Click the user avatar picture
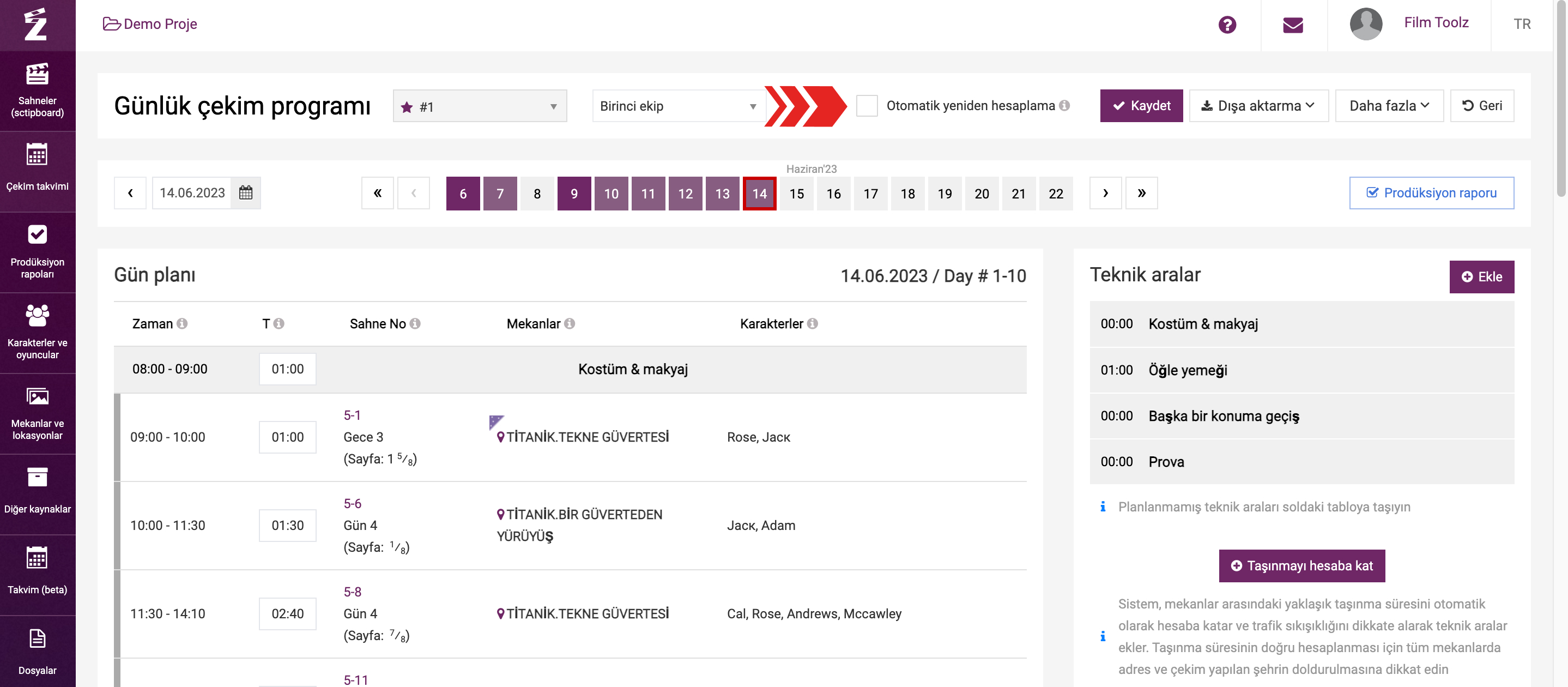This screenshot has height=687, width=1568. [x=1366, y=24]
